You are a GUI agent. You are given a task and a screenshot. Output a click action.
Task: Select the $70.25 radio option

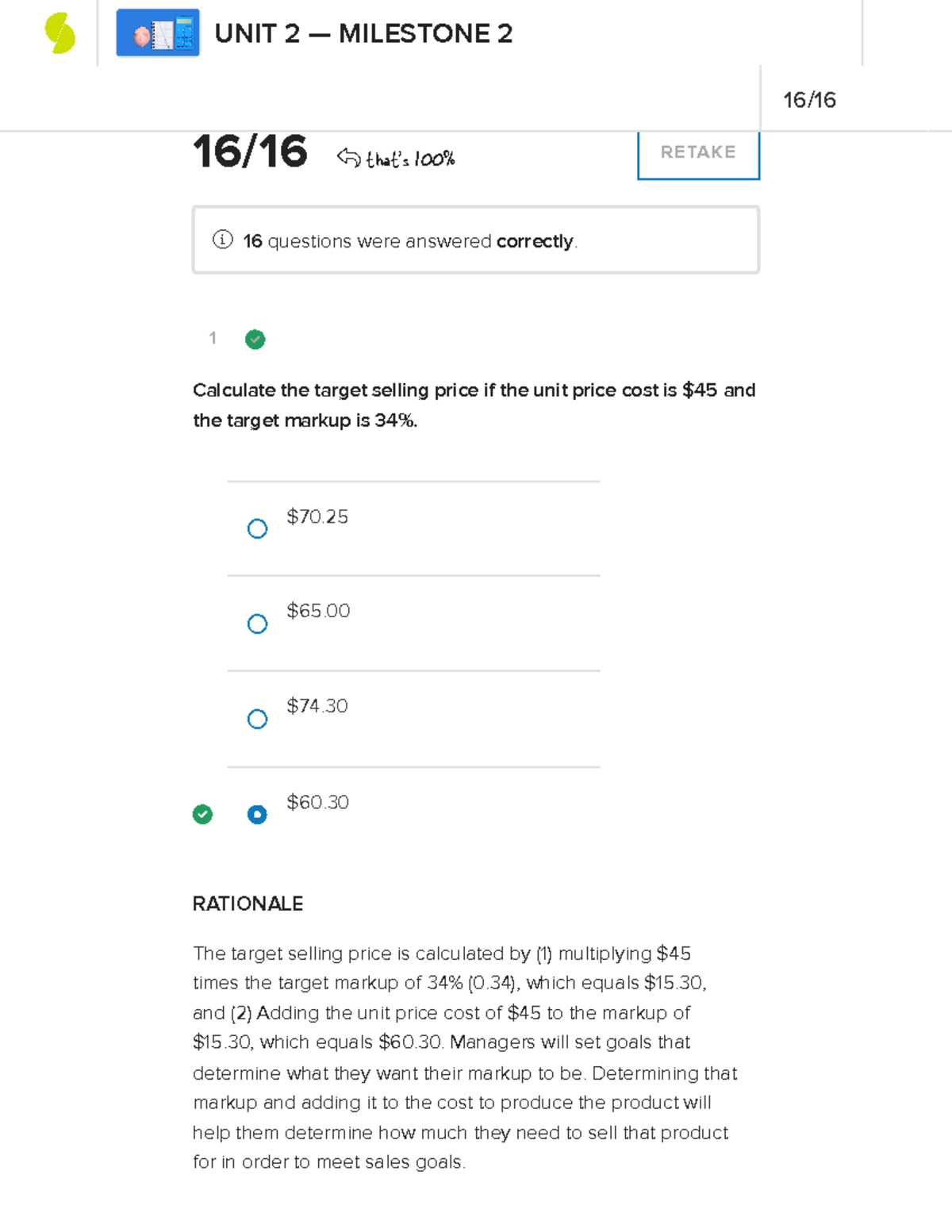pos(257,528)
